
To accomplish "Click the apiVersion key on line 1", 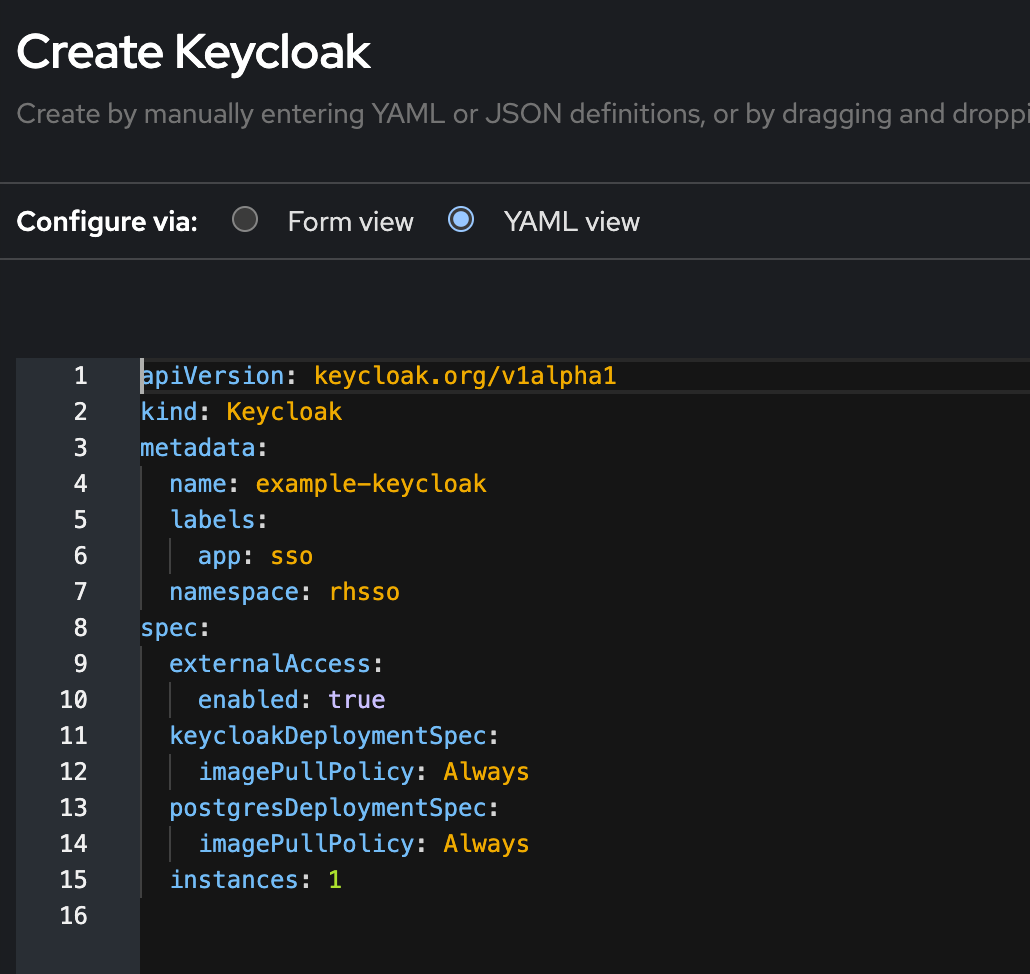I will [x=213, y=376].
